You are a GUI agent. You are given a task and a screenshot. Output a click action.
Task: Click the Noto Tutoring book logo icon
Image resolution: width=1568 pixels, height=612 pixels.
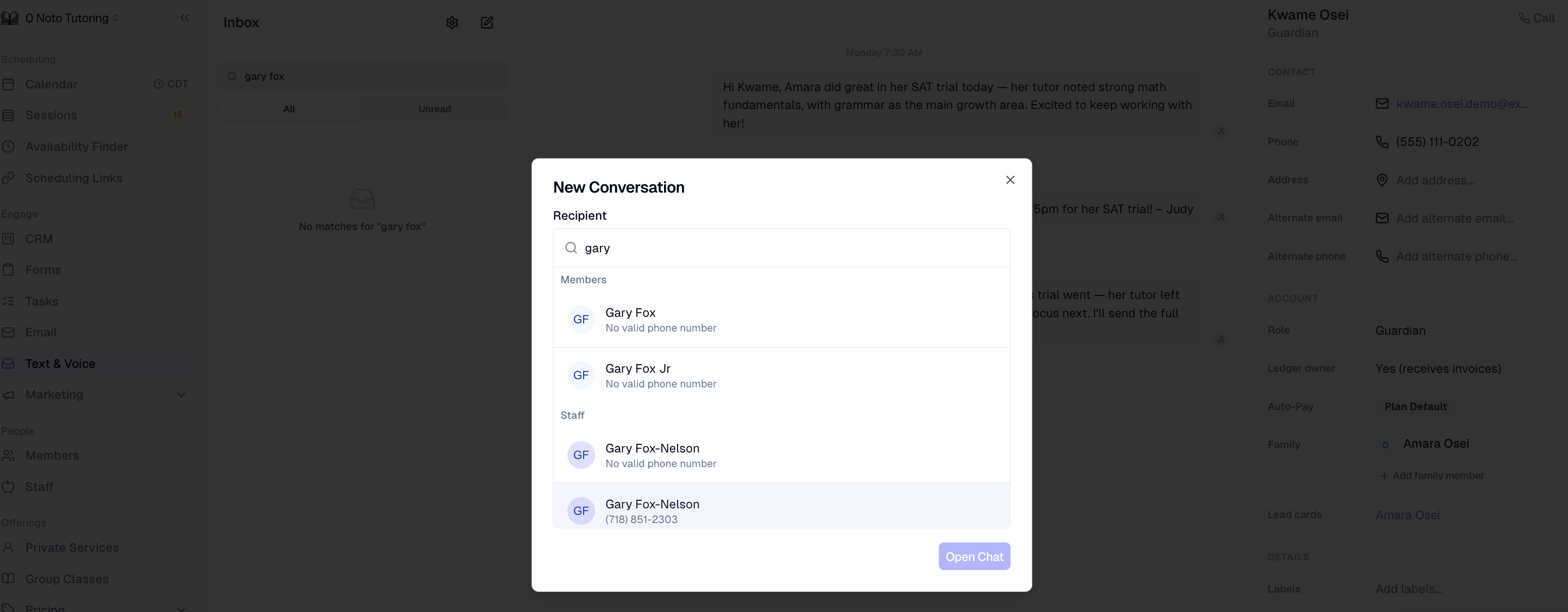(9, 18)
